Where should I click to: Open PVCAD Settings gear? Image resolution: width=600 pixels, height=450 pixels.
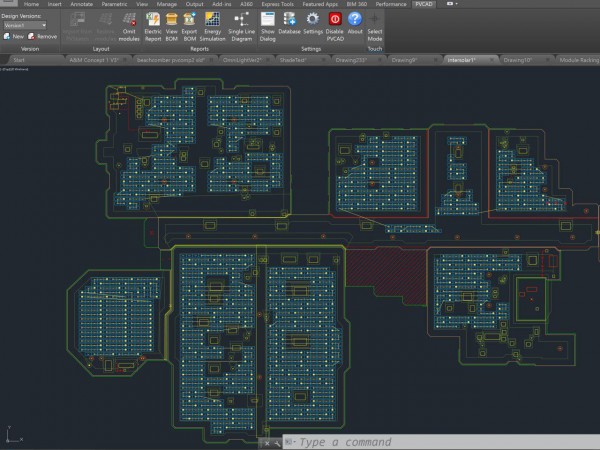[x=312, y=20]
